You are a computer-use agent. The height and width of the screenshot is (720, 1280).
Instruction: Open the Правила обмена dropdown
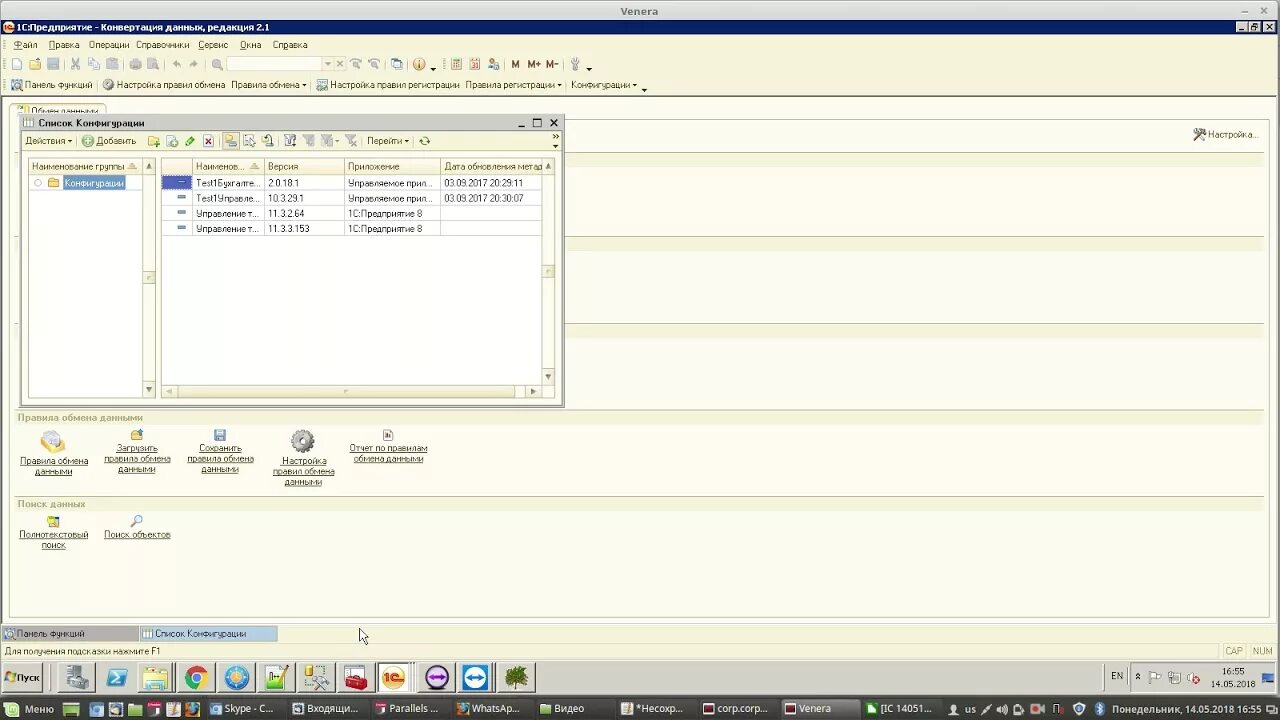pyautogui.click(x=269, y=85)
